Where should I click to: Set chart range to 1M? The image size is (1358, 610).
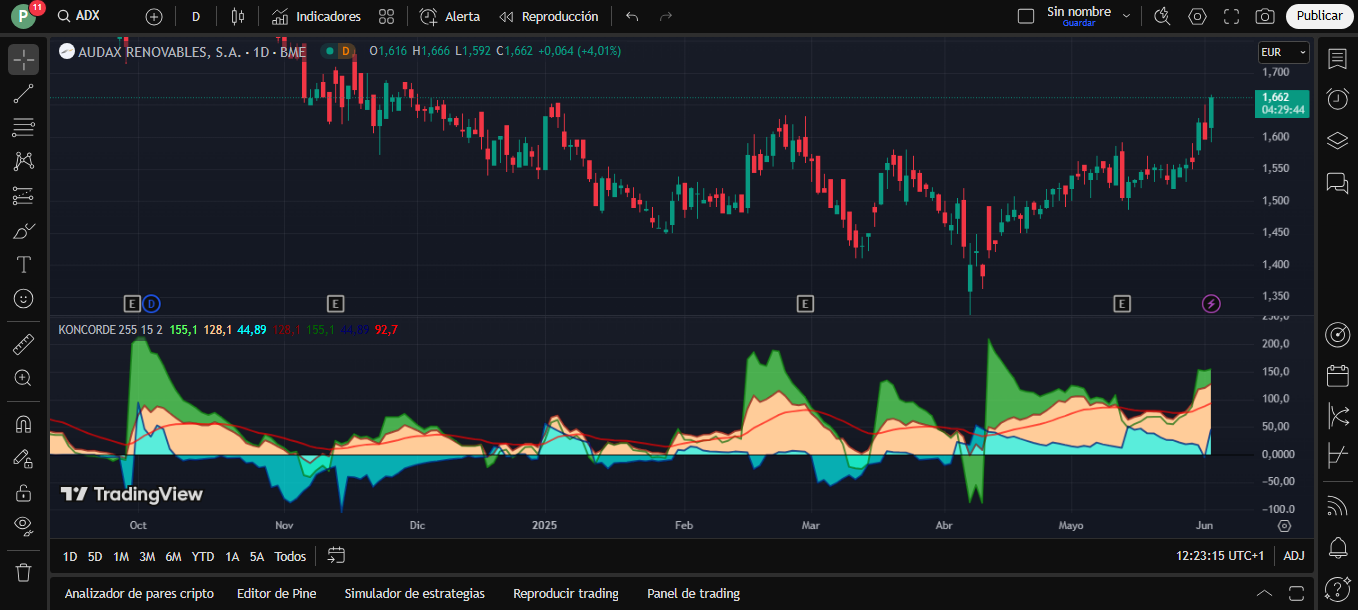121,556
